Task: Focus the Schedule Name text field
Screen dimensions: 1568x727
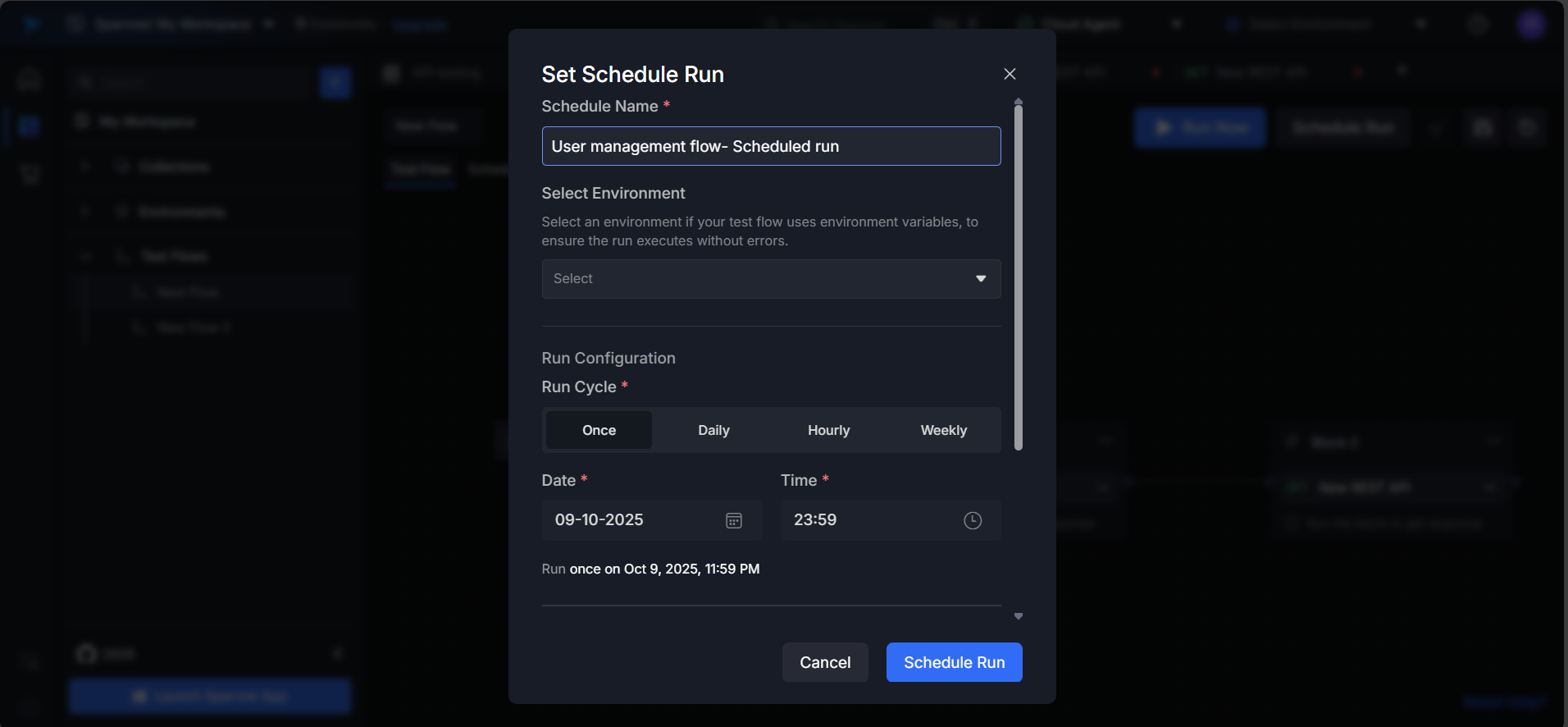Action: tap(770, 146)
